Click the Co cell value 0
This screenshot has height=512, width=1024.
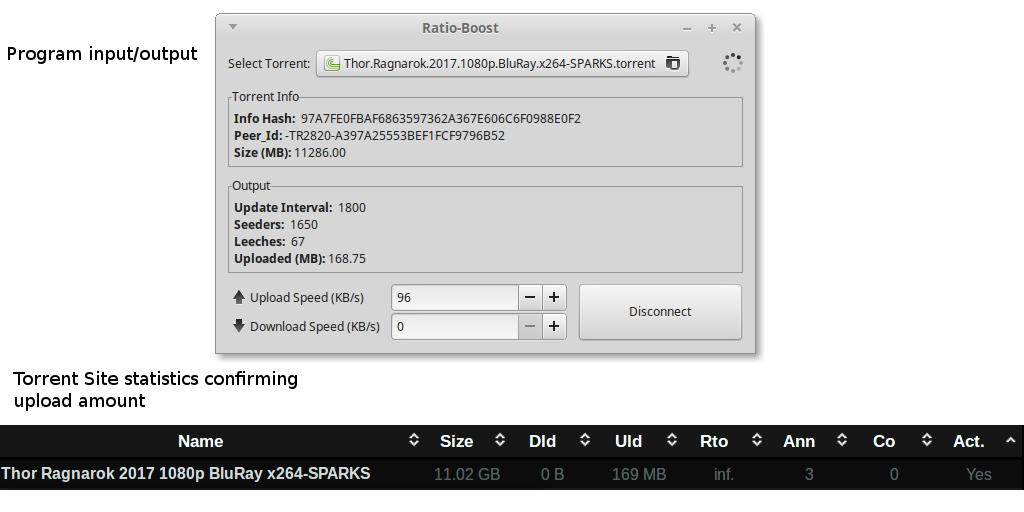pos(894,475)
